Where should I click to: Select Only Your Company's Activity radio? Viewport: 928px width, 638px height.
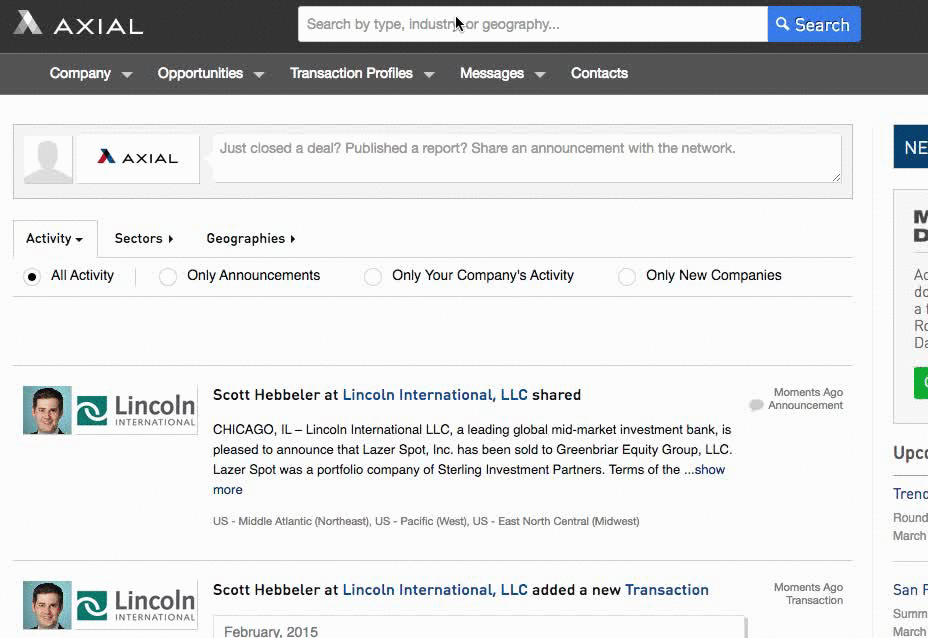(x=373, y=276)
